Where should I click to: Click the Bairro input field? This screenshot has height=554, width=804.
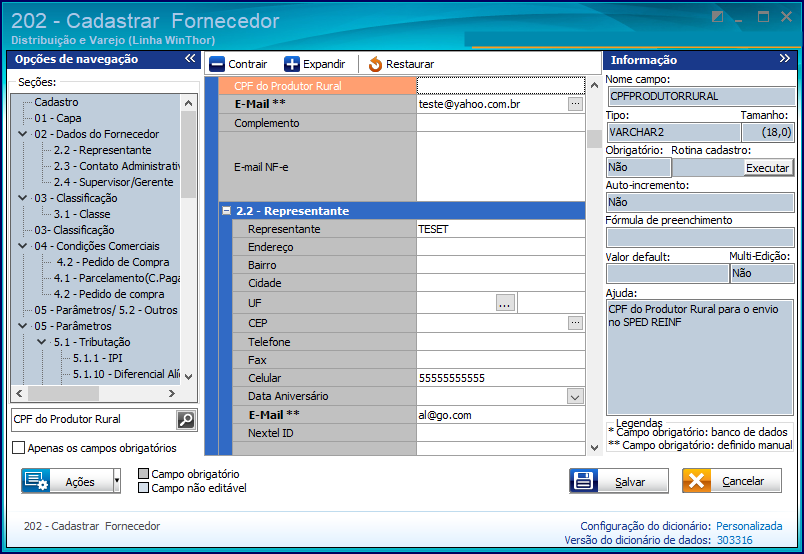point(500,265)
